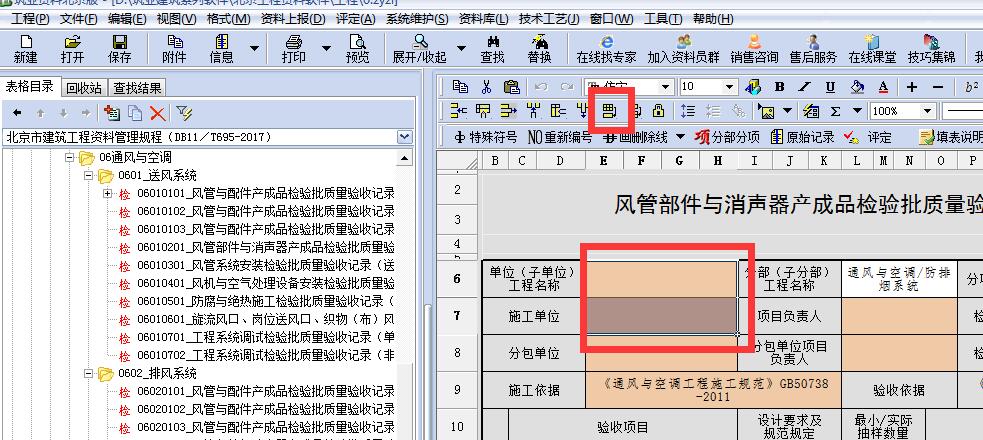Click the highlighted merge cells toolbar icon
983x440 pixels.
pyautogui.click(x=609, y=110)
